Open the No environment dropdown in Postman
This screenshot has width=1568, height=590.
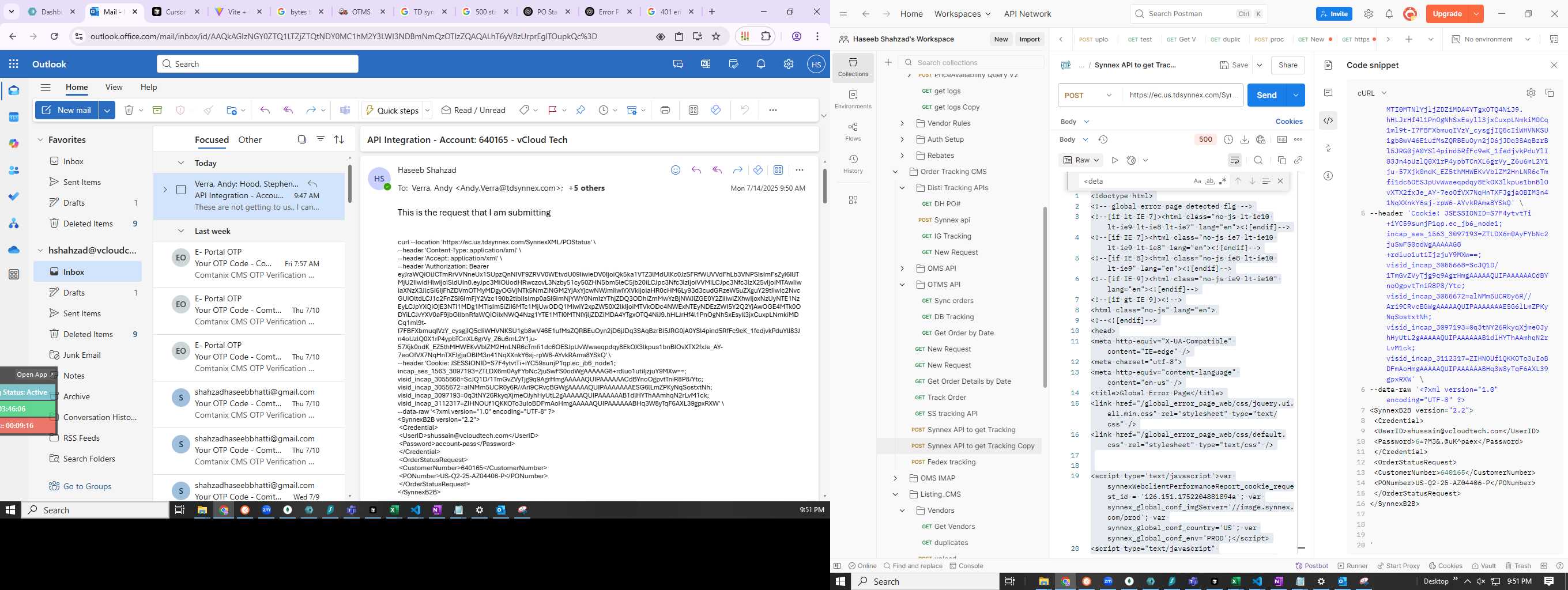1491,39
